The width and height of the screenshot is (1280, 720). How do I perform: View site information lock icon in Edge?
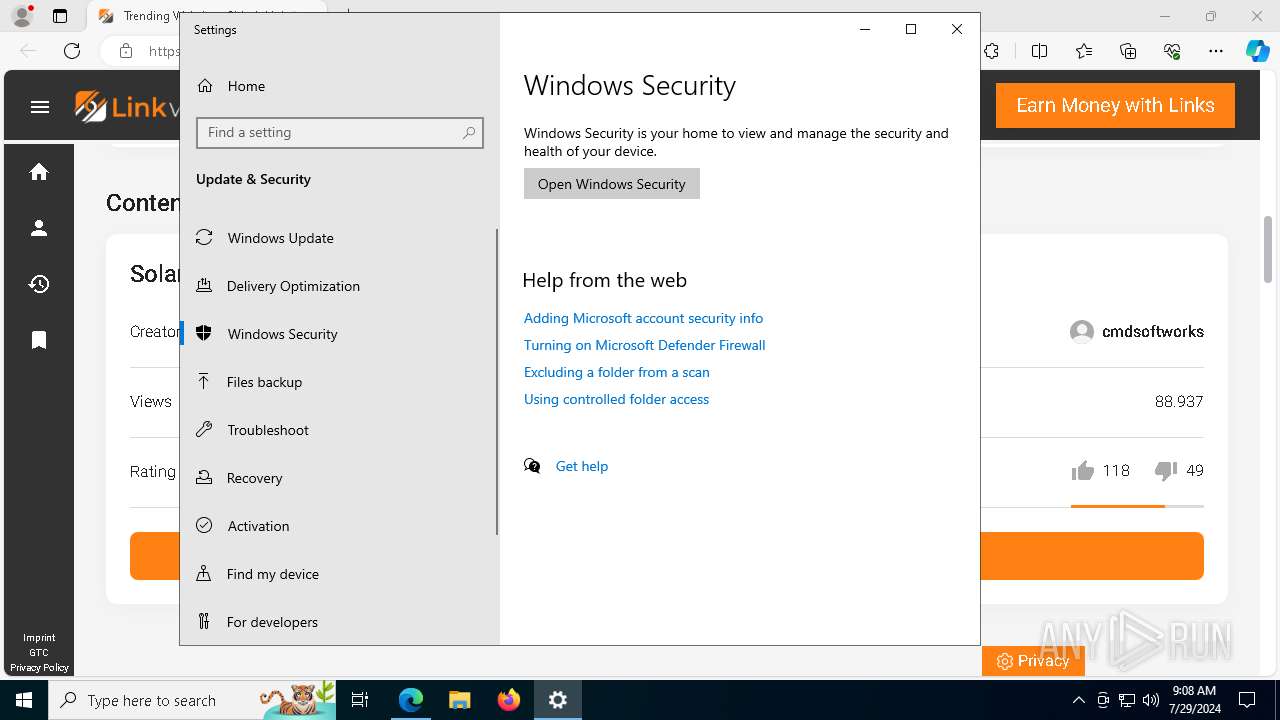coord(126,51)
